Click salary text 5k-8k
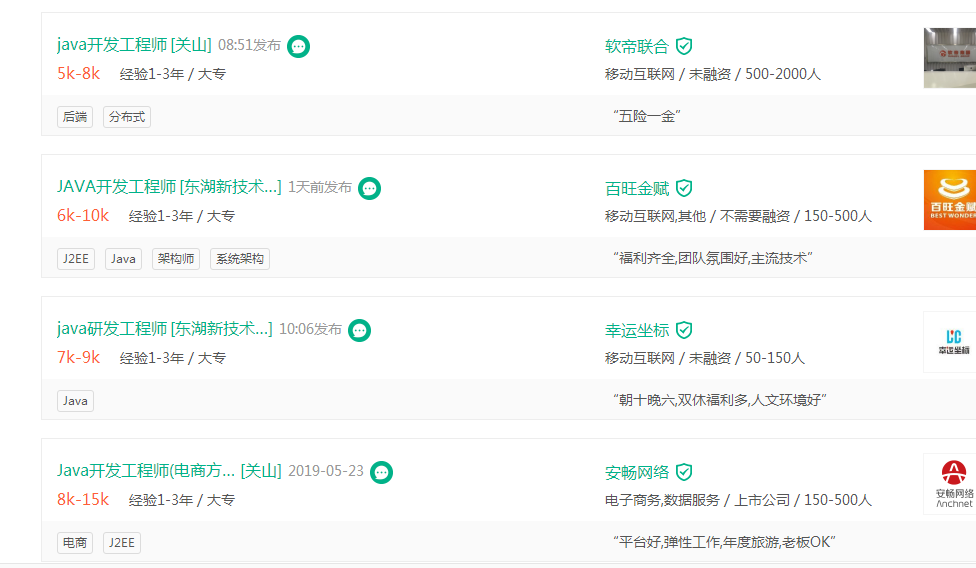Image resolution: width=976 pixels, height=568 pixels. click(x=78, y=73)
